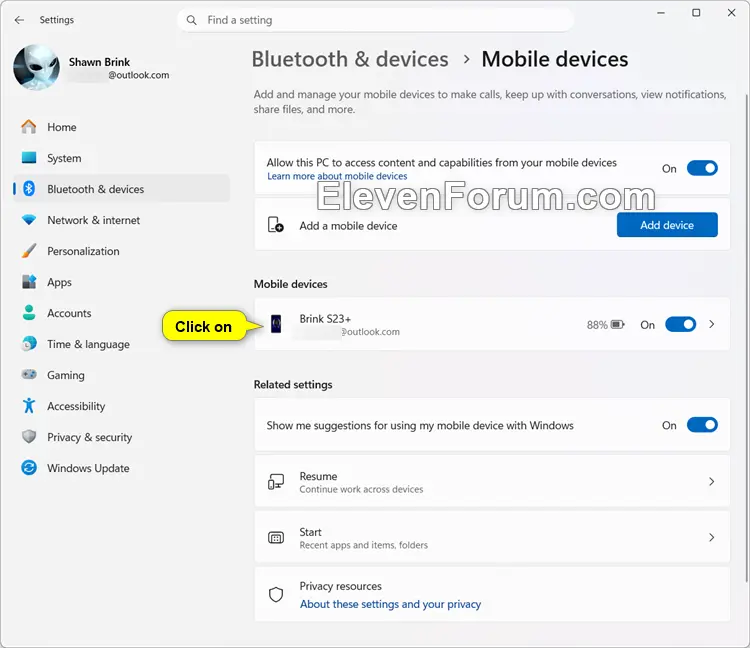Click Privacy resources title text

point(341,586)
